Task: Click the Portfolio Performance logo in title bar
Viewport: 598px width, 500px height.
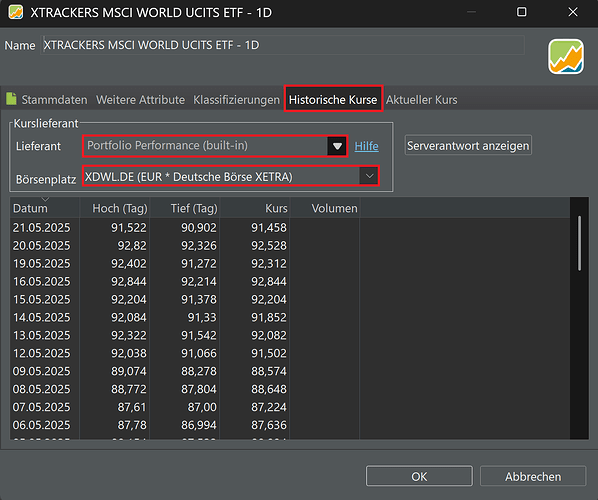Action: point(16,12)
